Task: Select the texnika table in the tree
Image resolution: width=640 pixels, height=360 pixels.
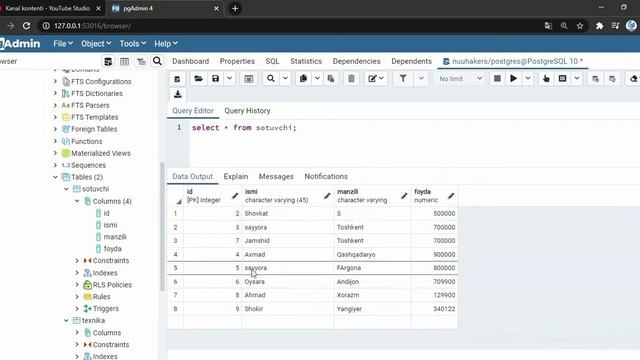Action: [93, 320]
